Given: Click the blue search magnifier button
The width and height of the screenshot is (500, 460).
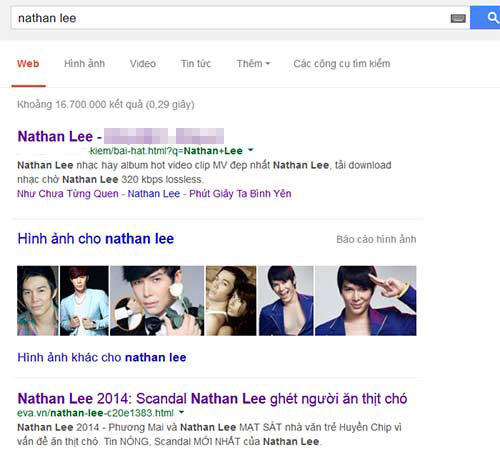Looking at the screenshot, I should [485, 18].
